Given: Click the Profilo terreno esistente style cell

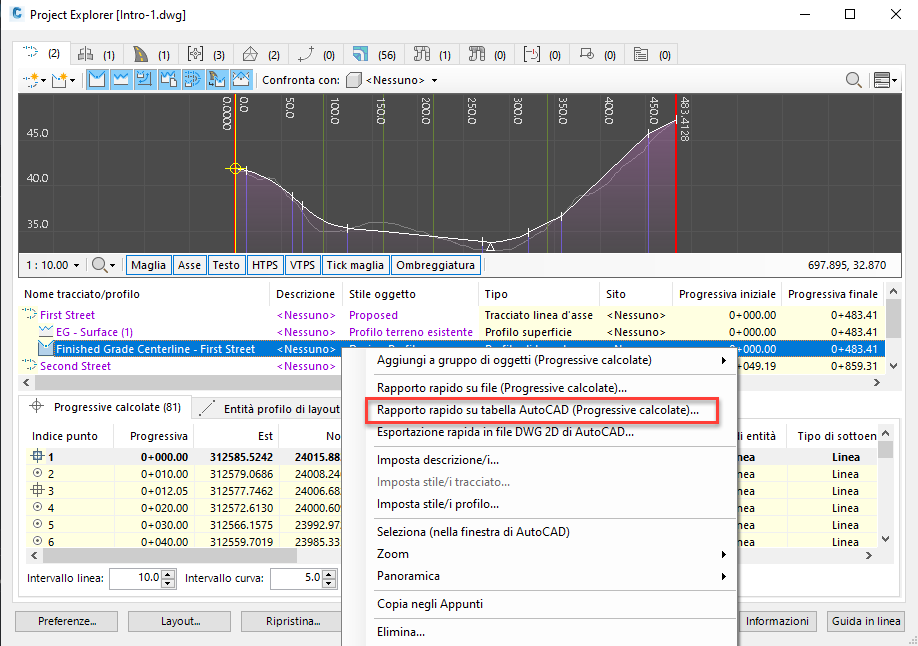Looking at the screenshot, I should [x=411, y=332].
